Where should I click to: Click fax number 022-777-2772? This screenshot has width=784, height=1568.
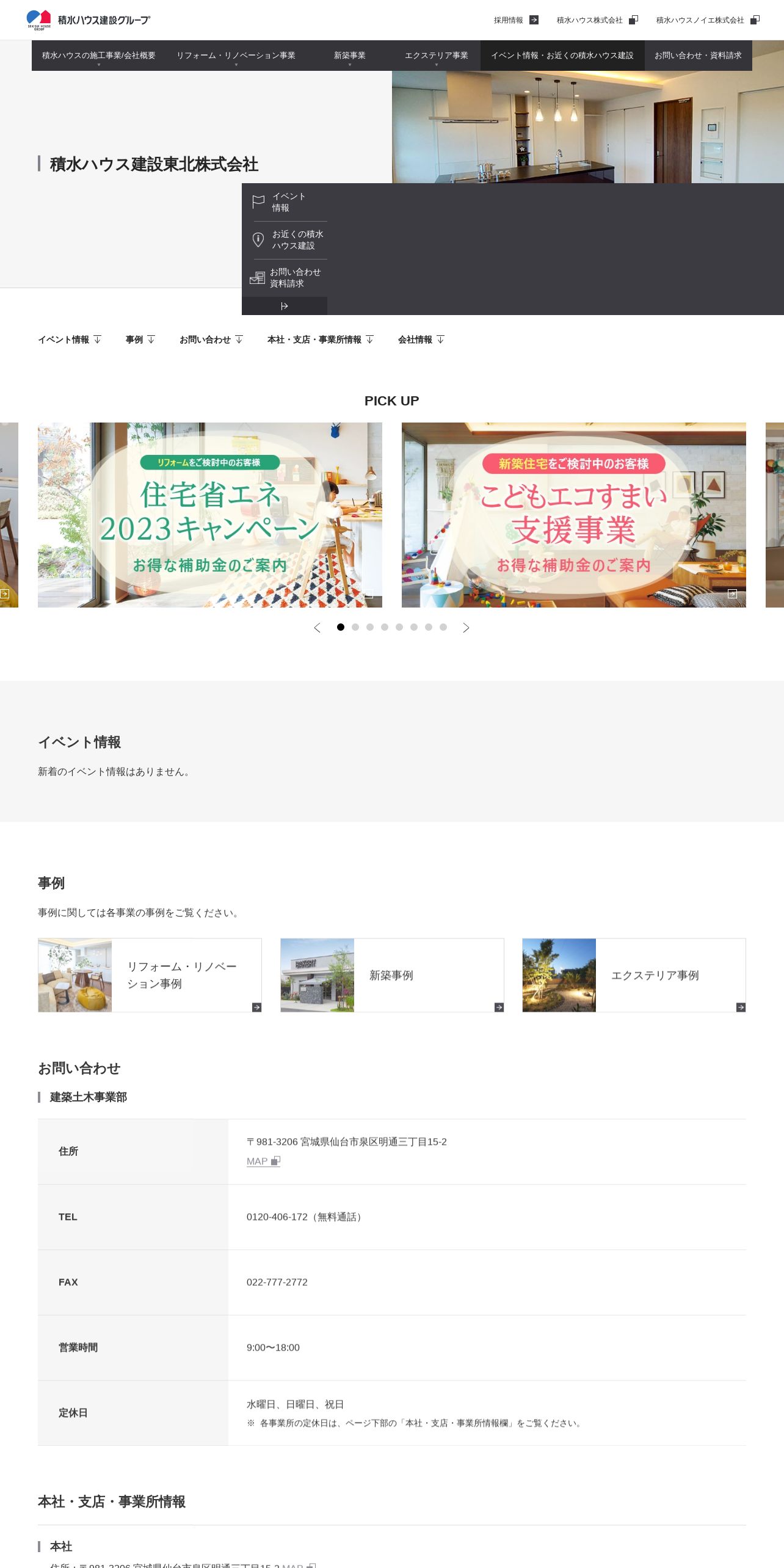coord(277,1282)
